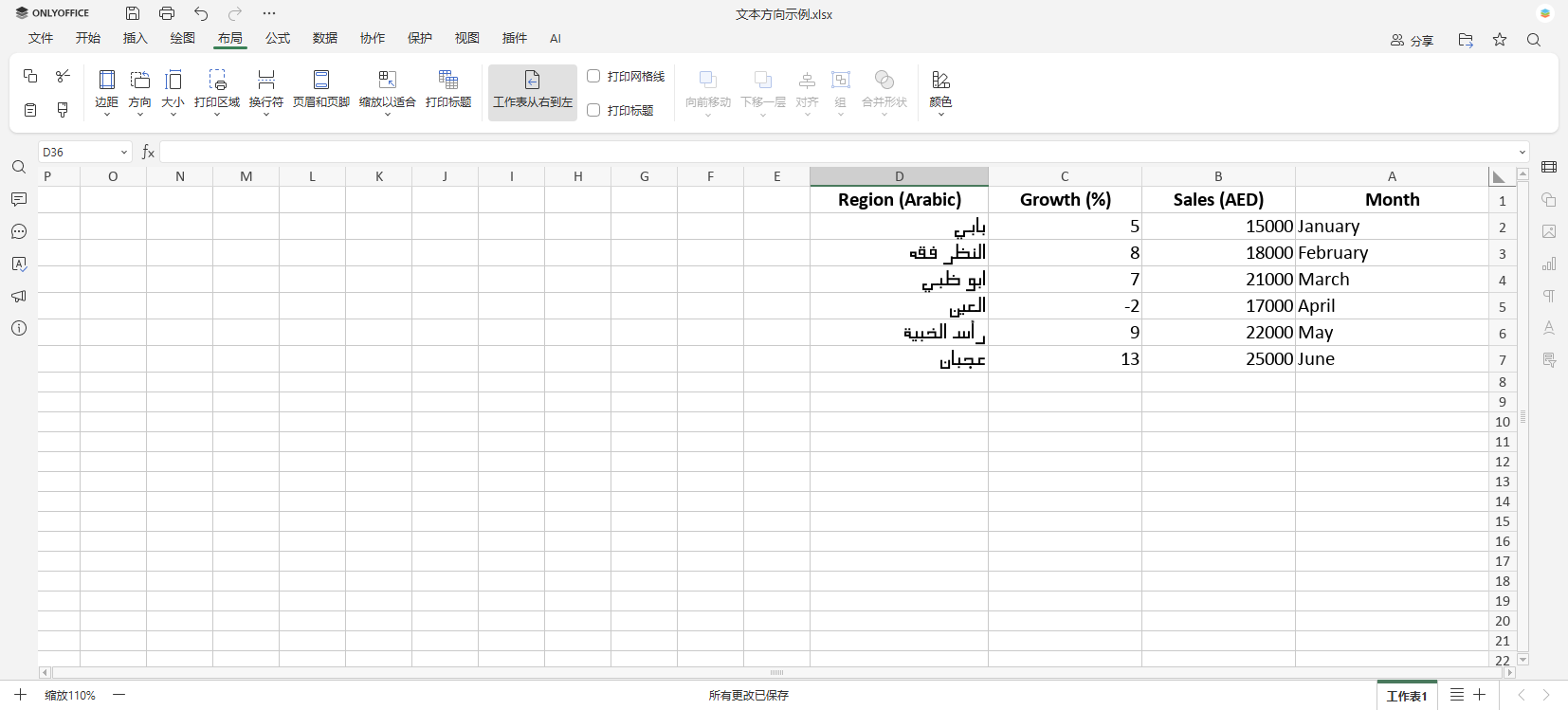The image size is (1568, 710).
Task: Enable the 打印网格线 checkbox
Action: (593, 76)
